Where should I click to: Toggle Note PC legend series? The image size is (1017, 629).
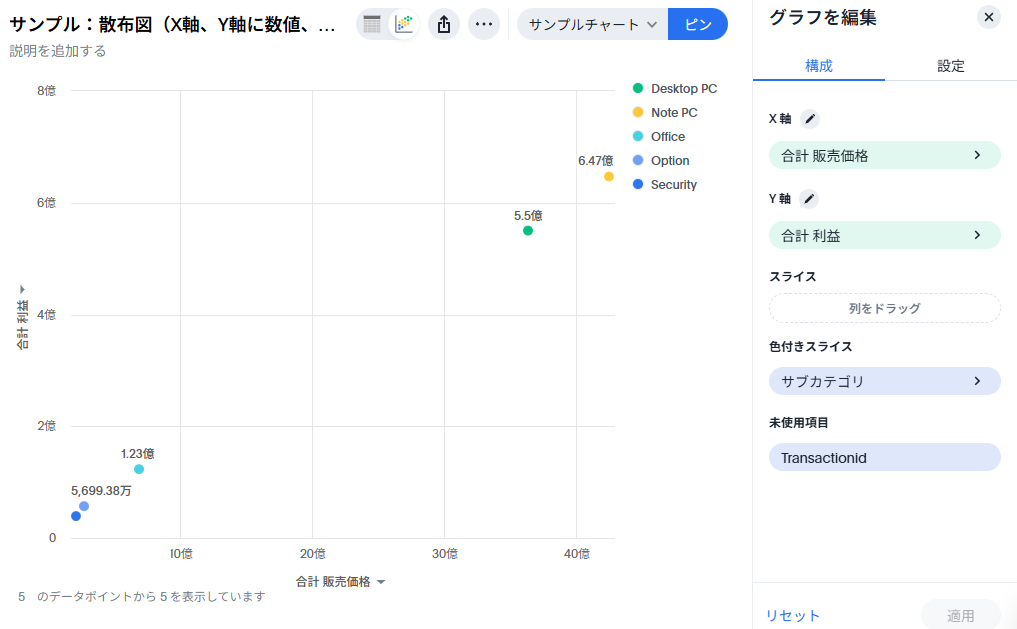click(x=673, y=113)
